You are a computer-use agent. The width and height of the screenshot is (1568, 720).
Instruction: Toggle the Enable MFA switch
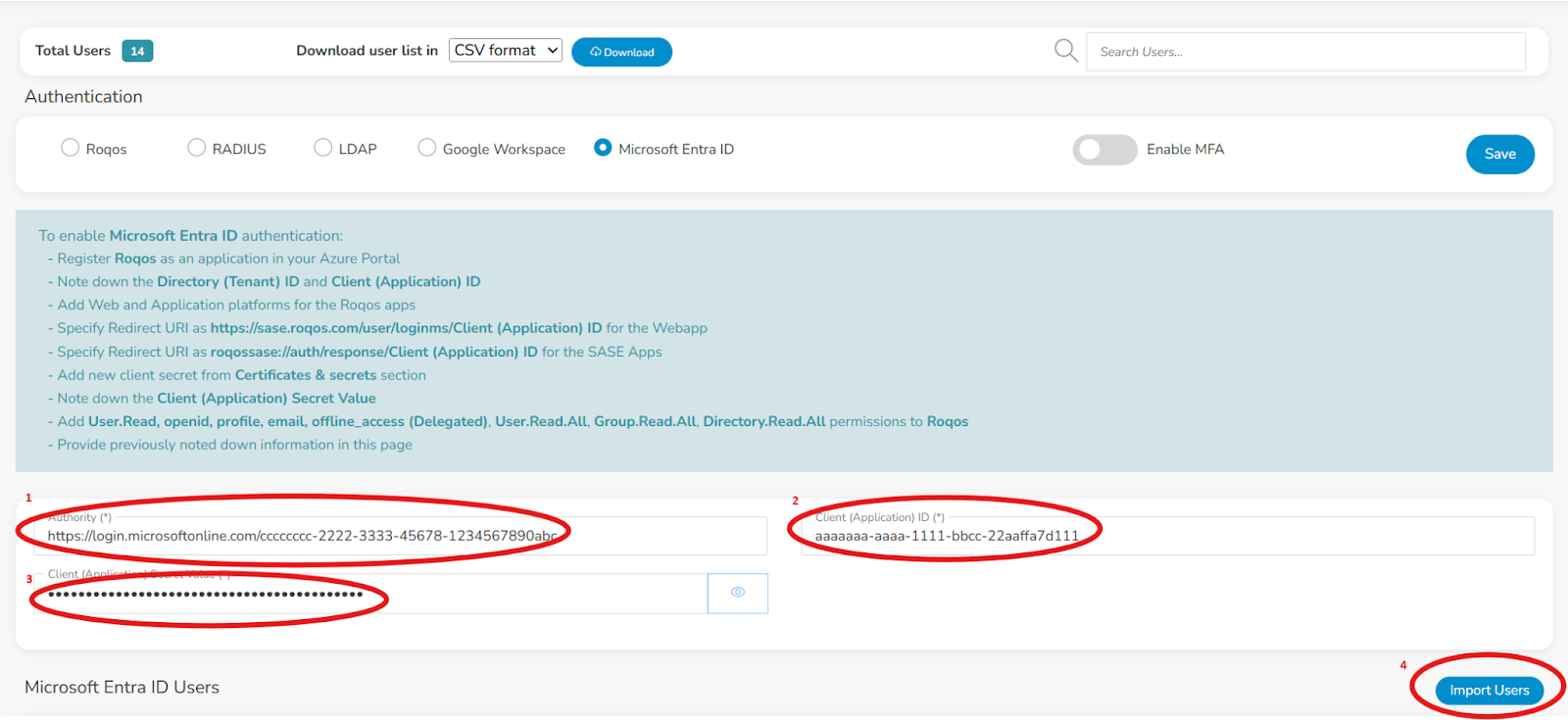(x=1104, y=150)
